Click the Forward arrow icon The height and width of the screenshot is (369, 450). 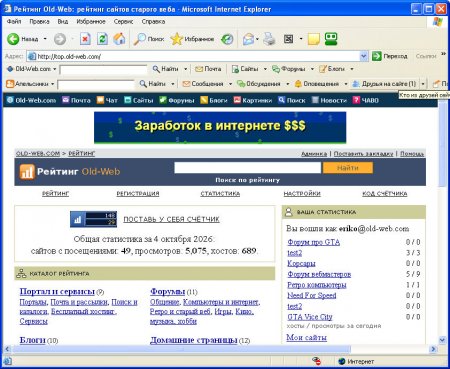(x=60, y=39)
